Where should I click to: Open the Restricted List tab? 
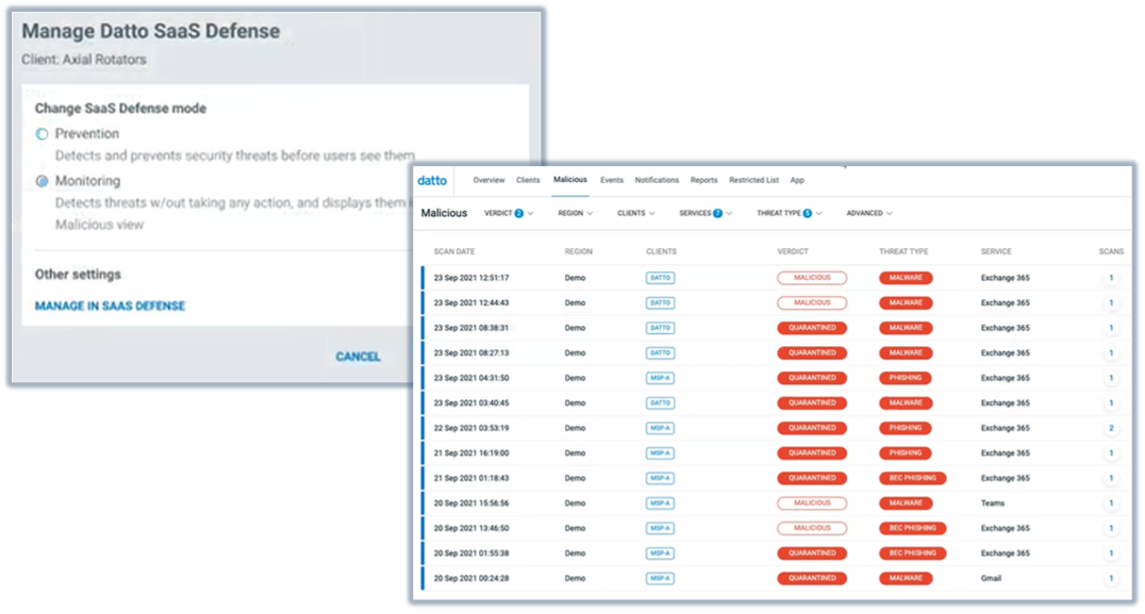754,180
